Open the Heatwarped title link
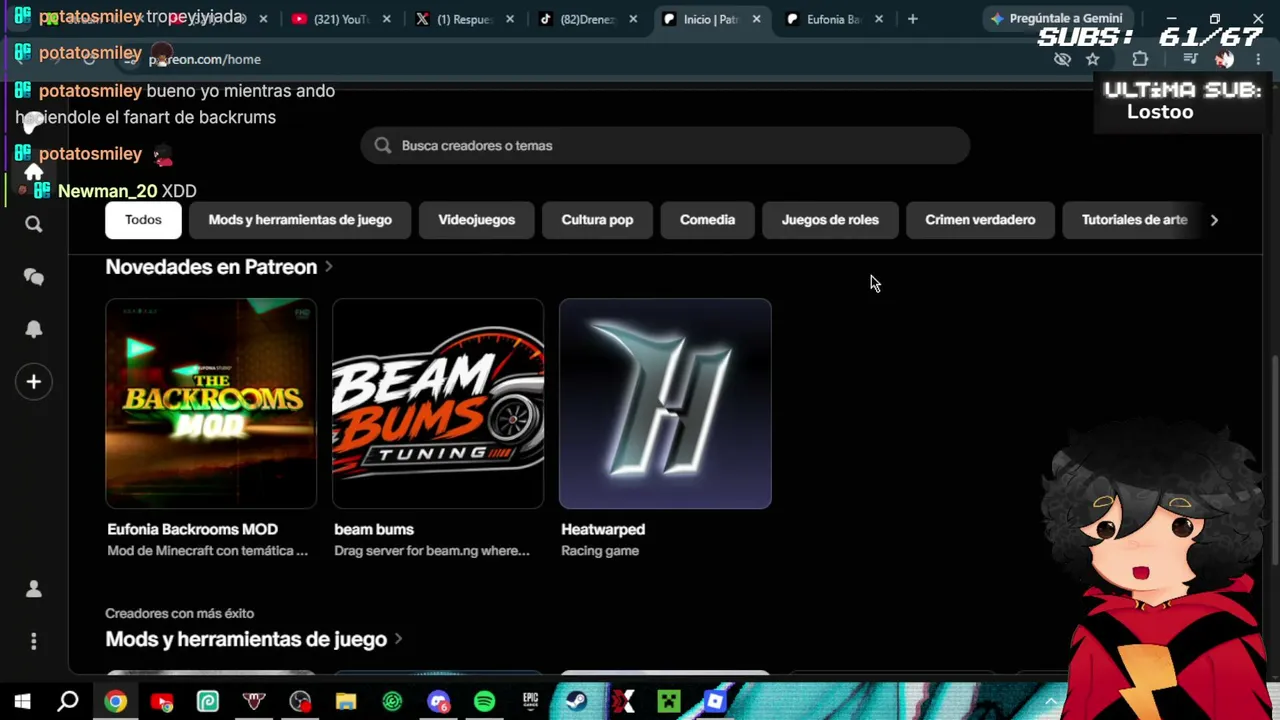The width and height of the screenshot is (1280, 720). (x=603, y=529)
